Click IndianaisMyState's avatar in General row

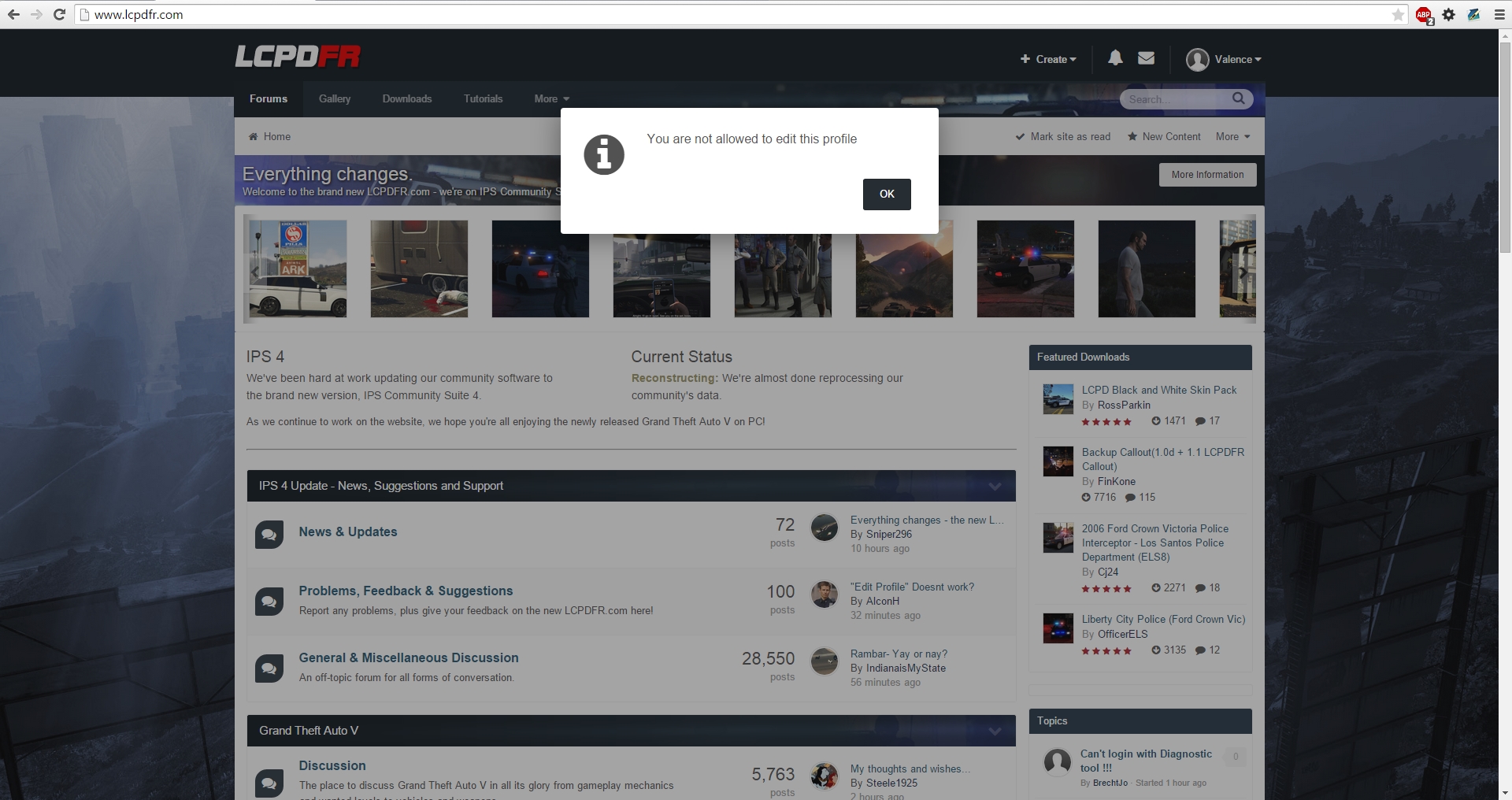[825, 661]
